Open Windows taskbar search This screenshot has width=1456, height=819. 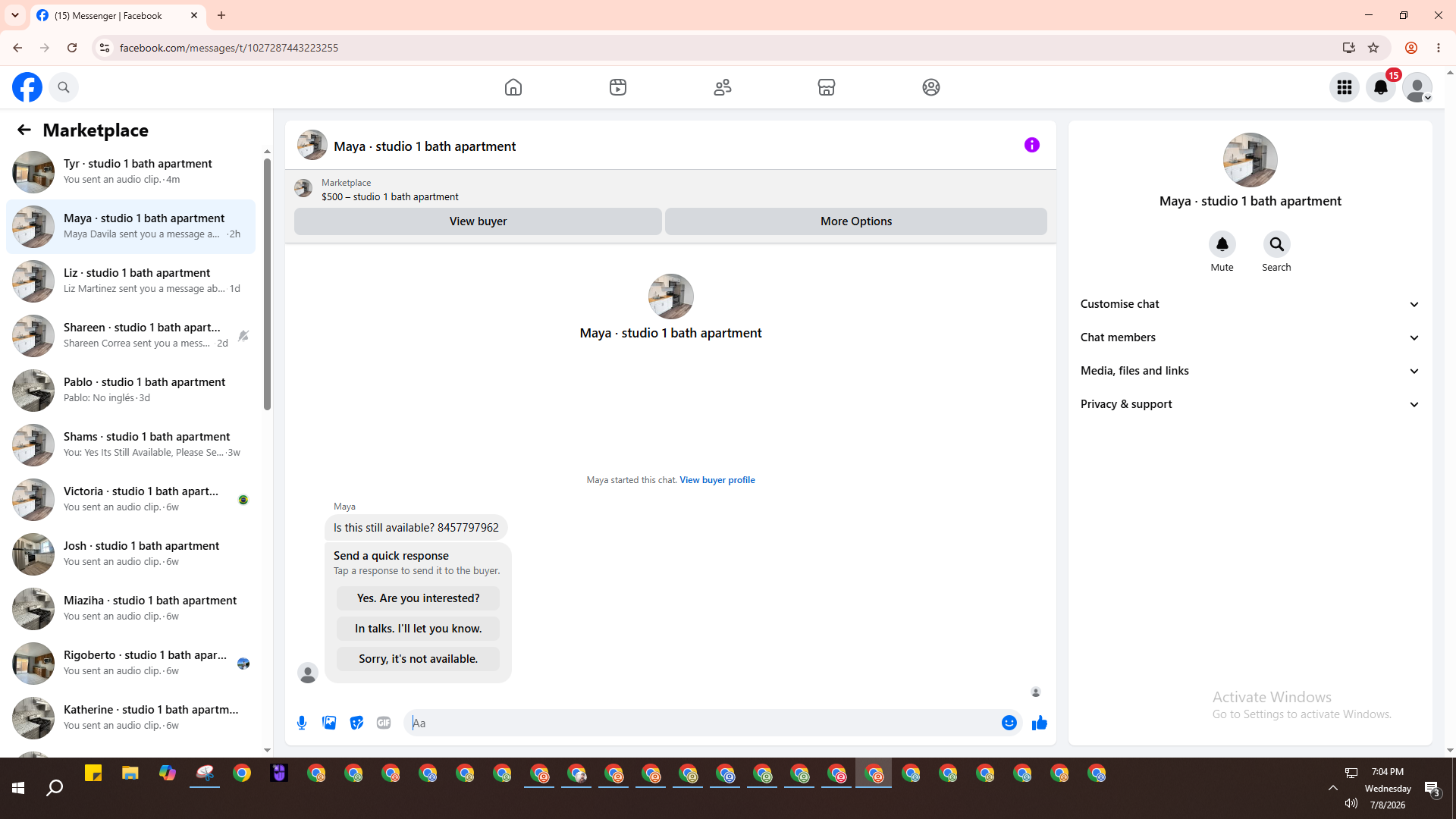pyautogui.click(x=55, y=789)
